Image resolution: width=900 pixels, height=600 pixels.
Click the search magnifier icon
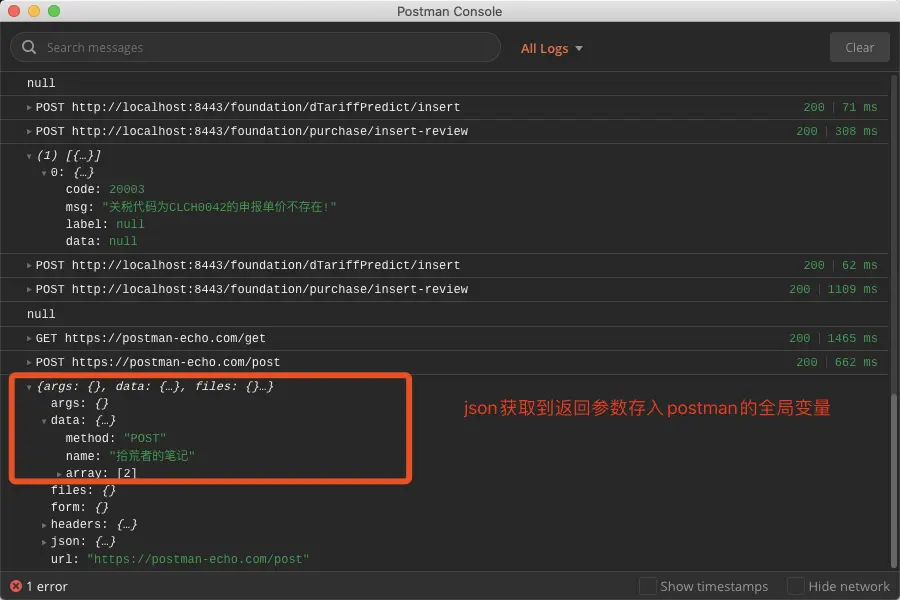pos(29,47)
